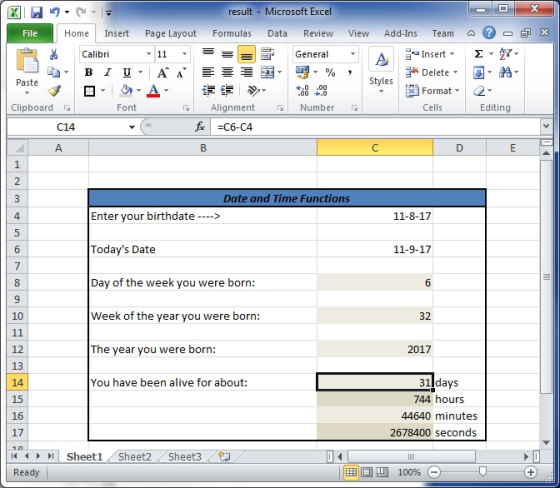The width and height of the screenshot is (560, 488).
Task: Increase font size with Grow Font
Action: (x=163, y=73)
